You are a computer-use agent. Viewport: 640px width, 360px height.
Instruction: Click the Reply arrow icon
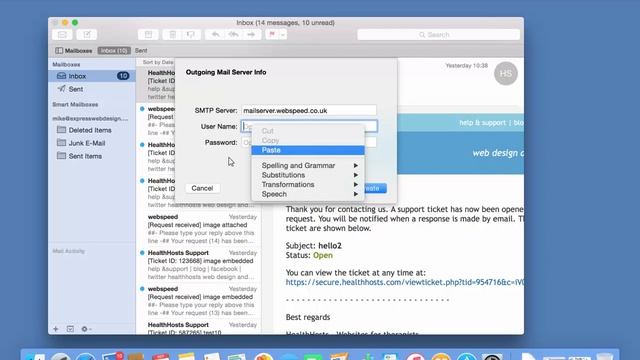[215, 35]
